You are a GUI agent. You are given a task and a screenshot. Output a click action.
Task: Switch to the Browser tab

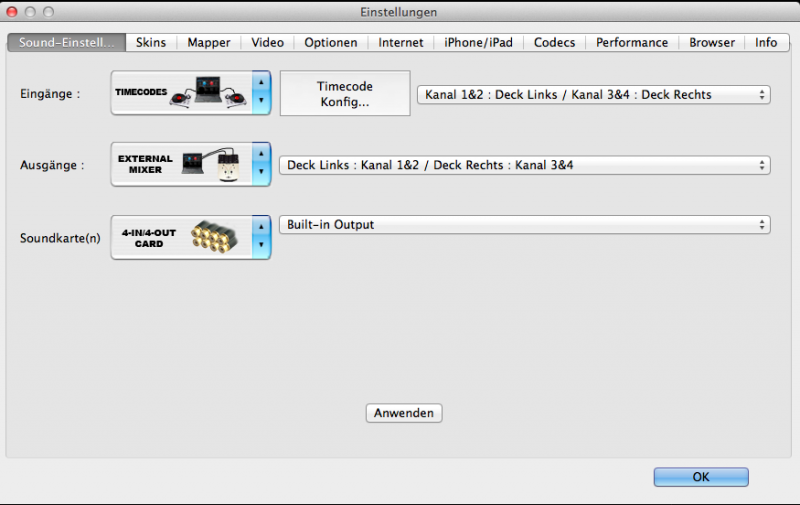(712, 42)
